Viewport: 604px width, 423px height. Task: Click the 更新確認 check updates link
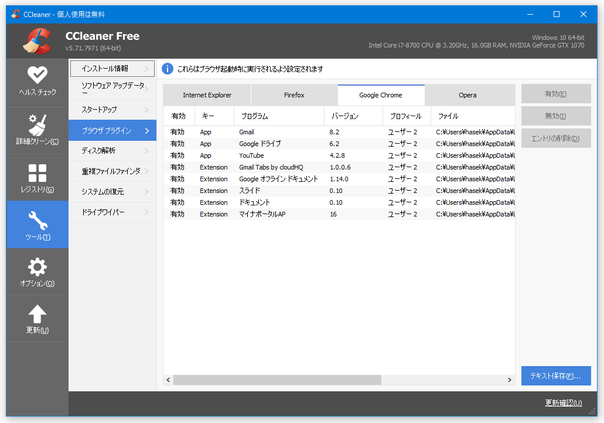(x=563, y=403)
